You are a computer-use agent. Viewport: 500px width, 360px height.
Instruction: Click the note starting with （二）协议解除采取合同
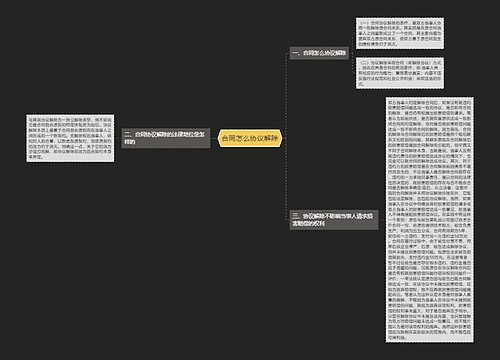(400, 73)
